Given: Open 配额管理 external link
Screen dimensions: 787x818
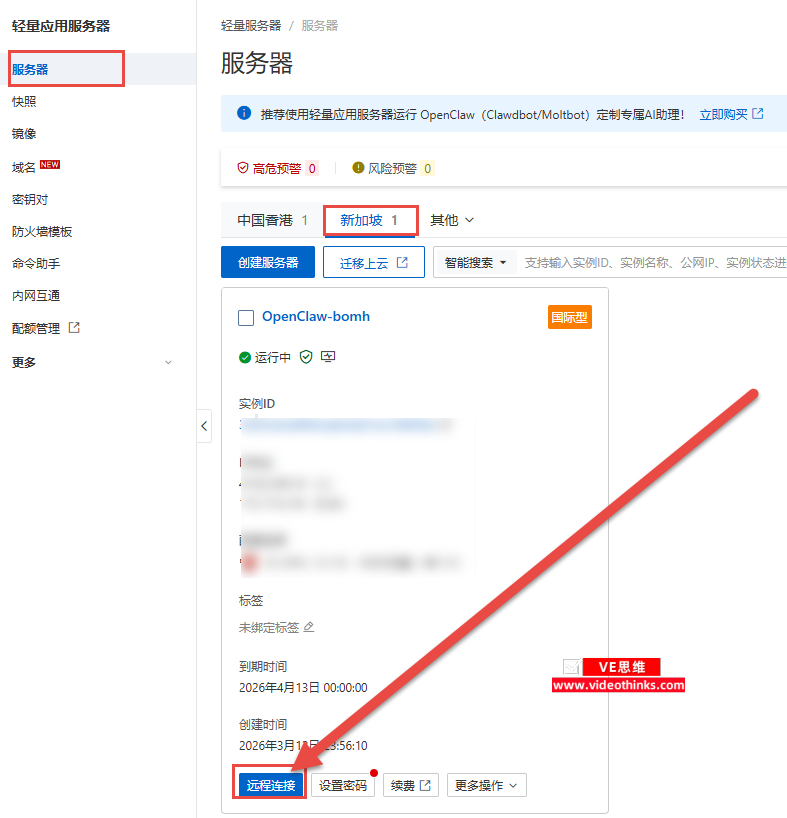Looking at the screenshot, I should (36, 328).
